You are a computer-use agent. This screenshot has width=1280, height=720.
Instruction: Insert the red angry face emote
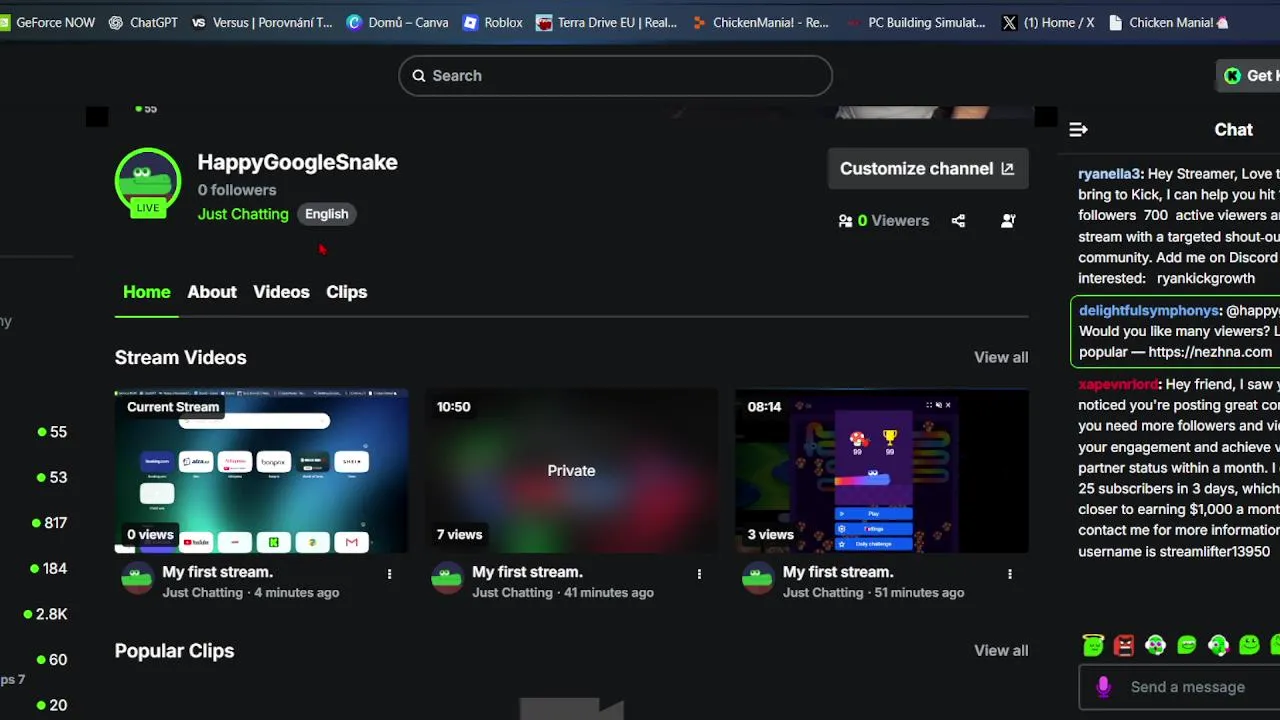pyautogui.click(x=1124, y=645)
